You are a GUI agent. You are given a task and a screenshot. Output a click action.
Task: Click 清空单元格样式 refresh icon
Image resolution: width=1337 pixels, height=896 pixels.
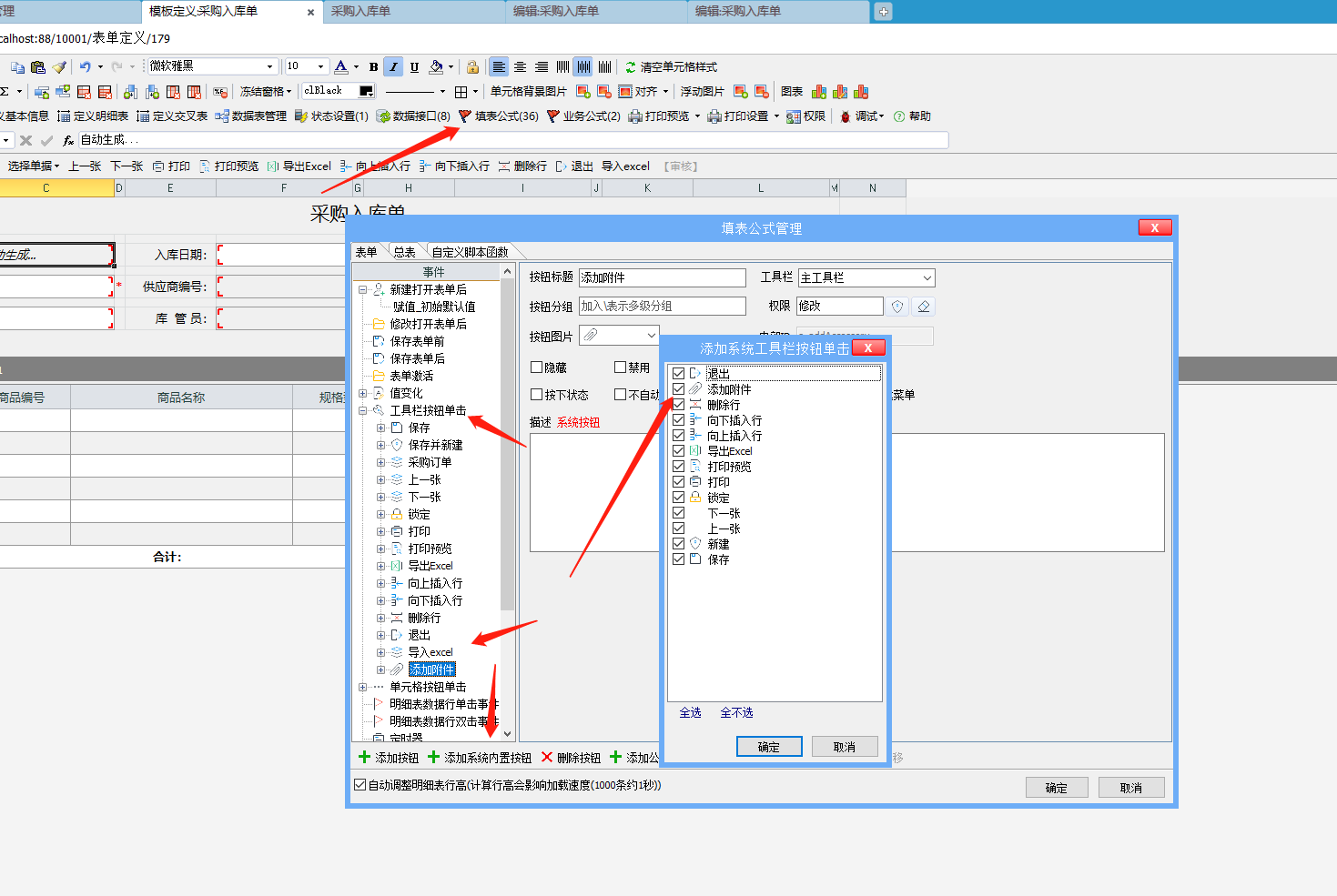point(631,66)
